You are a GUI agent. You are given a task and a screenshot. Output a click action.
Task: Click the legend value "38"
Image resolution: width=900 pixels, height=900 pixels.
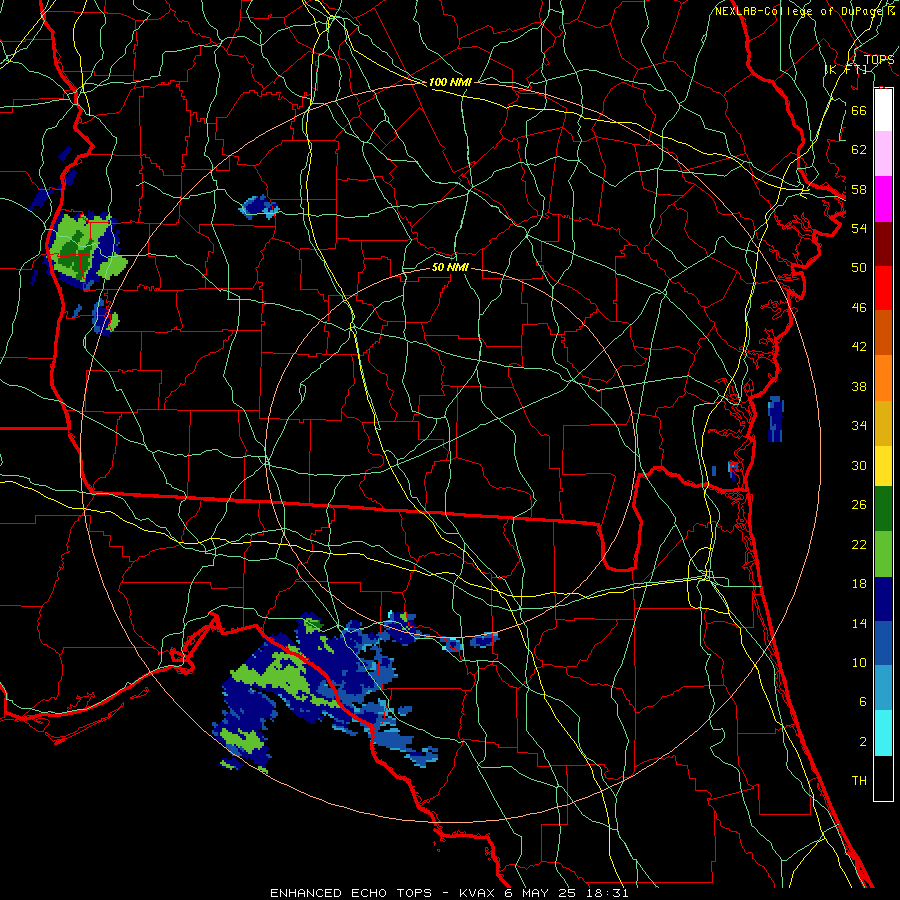click(x=859, y=386)
